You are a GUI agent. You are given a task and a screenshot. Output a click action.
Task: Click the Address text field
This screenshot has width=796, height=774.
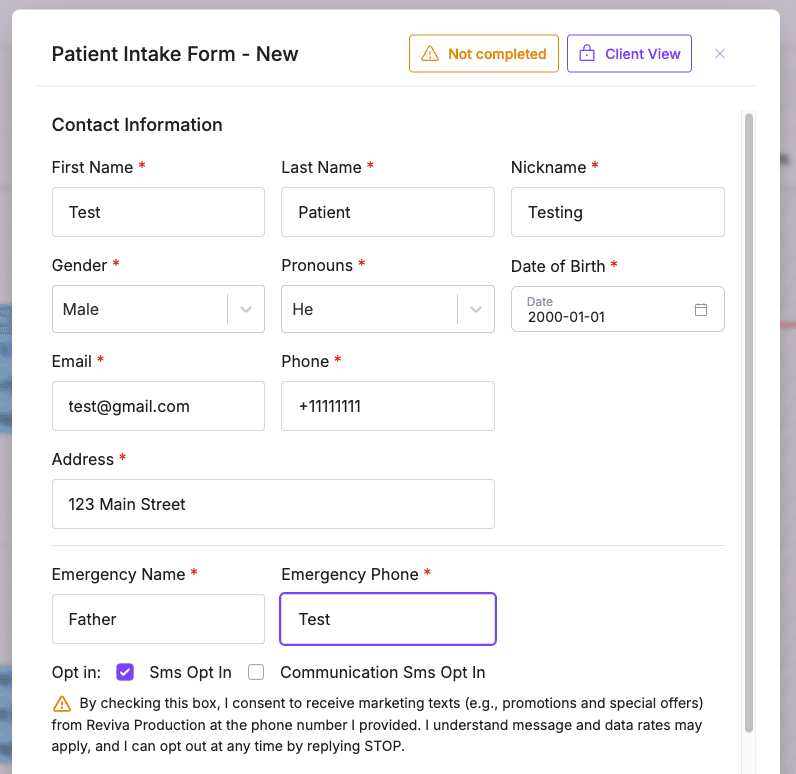[x=273, y=504]
